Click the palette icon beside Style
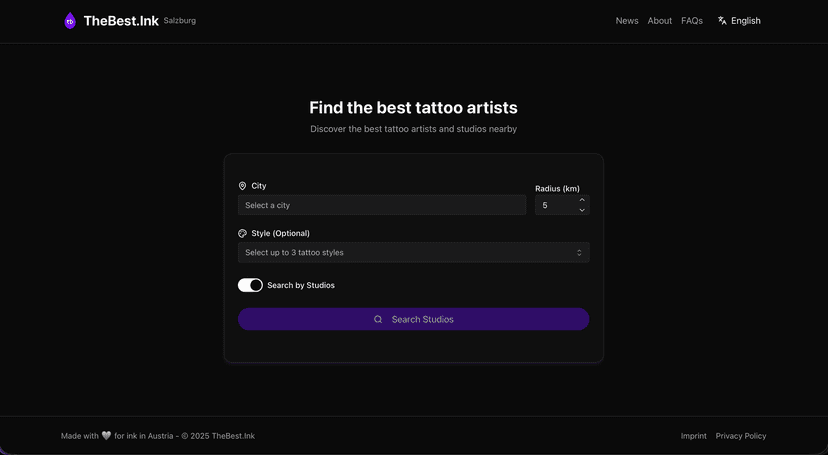The width and height of the screenshot is (828, 455). point(242,233)
